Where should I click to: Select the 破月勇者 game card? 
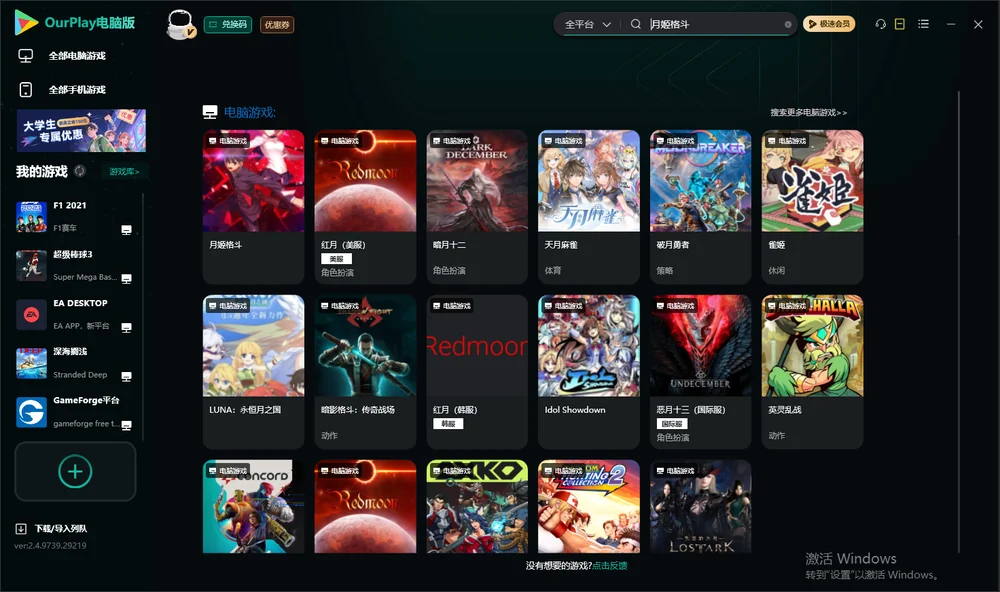tap(700, 207)
